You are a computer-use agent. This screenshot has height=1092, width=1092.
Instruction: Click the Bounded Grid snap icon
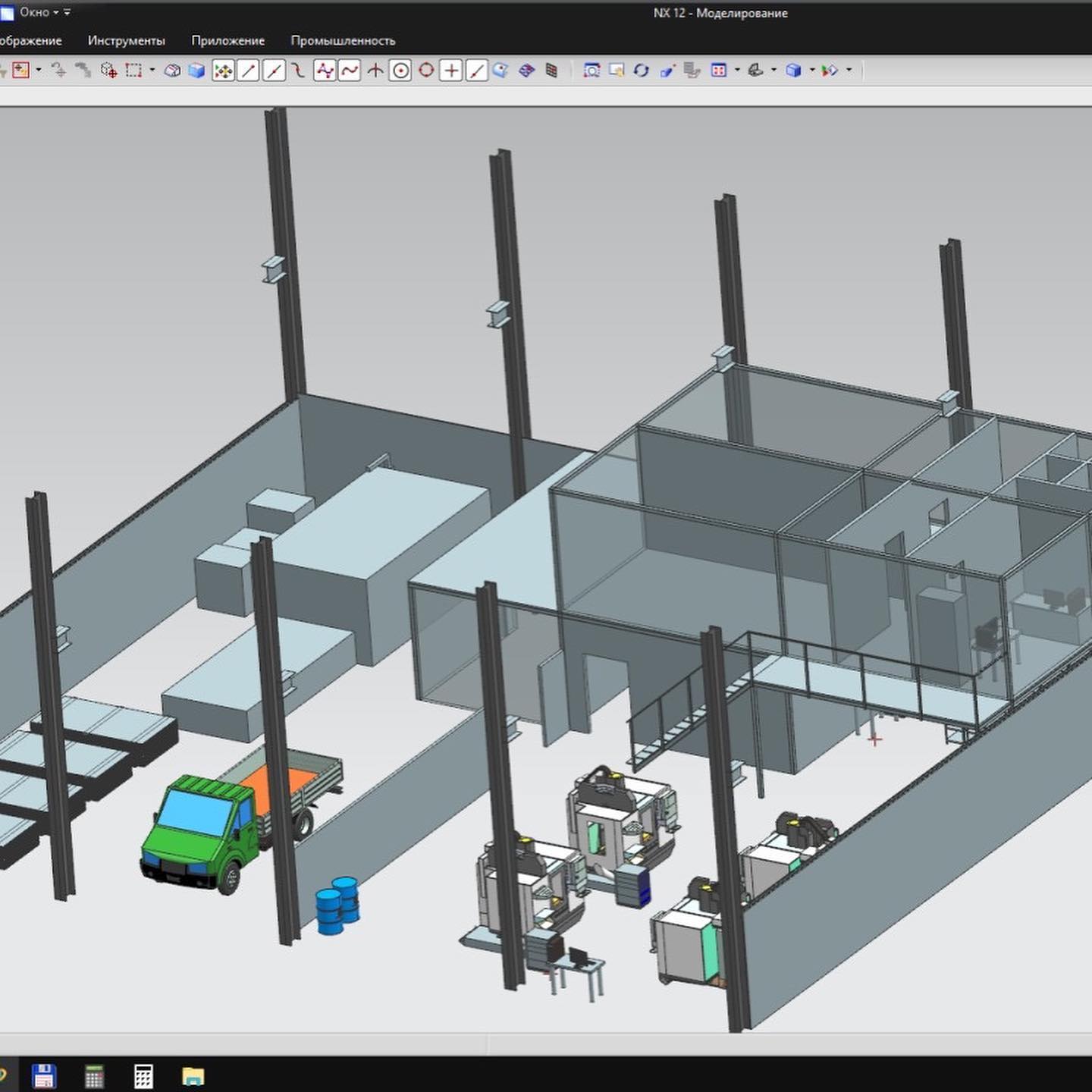click(x=552, y=71)
